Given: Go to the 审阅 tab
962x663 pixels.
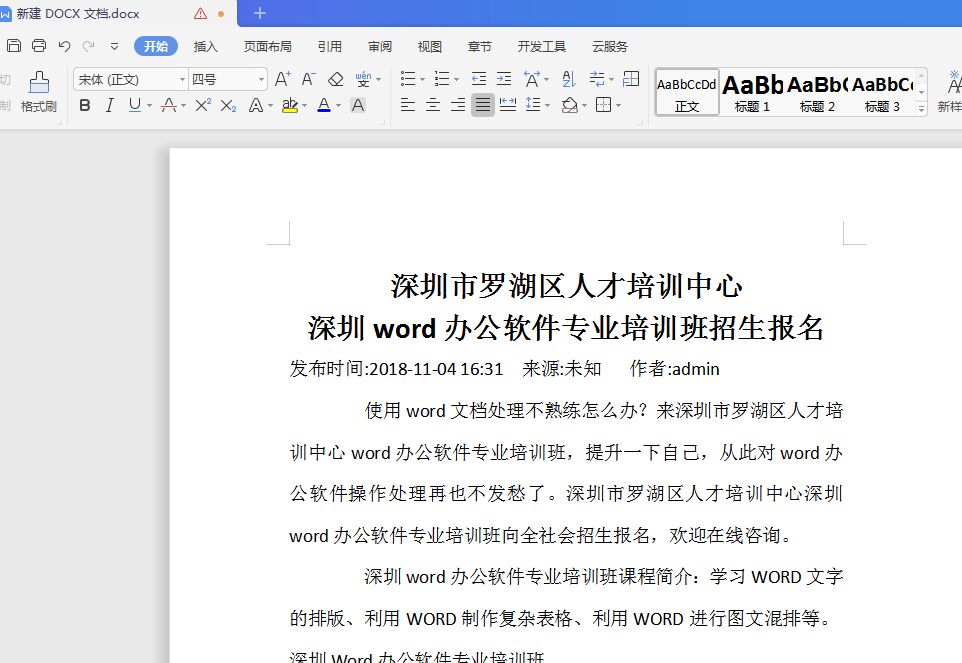Looking at the screenshot, I should [x=380, y=47].
